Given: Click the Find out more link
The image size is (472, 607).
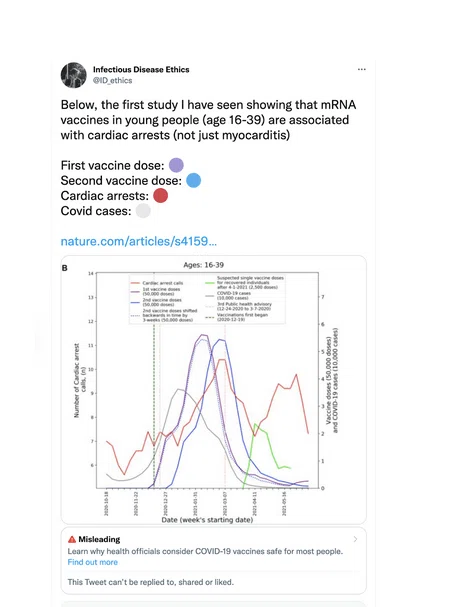Looking at the screenshot, I should (93, 562).
